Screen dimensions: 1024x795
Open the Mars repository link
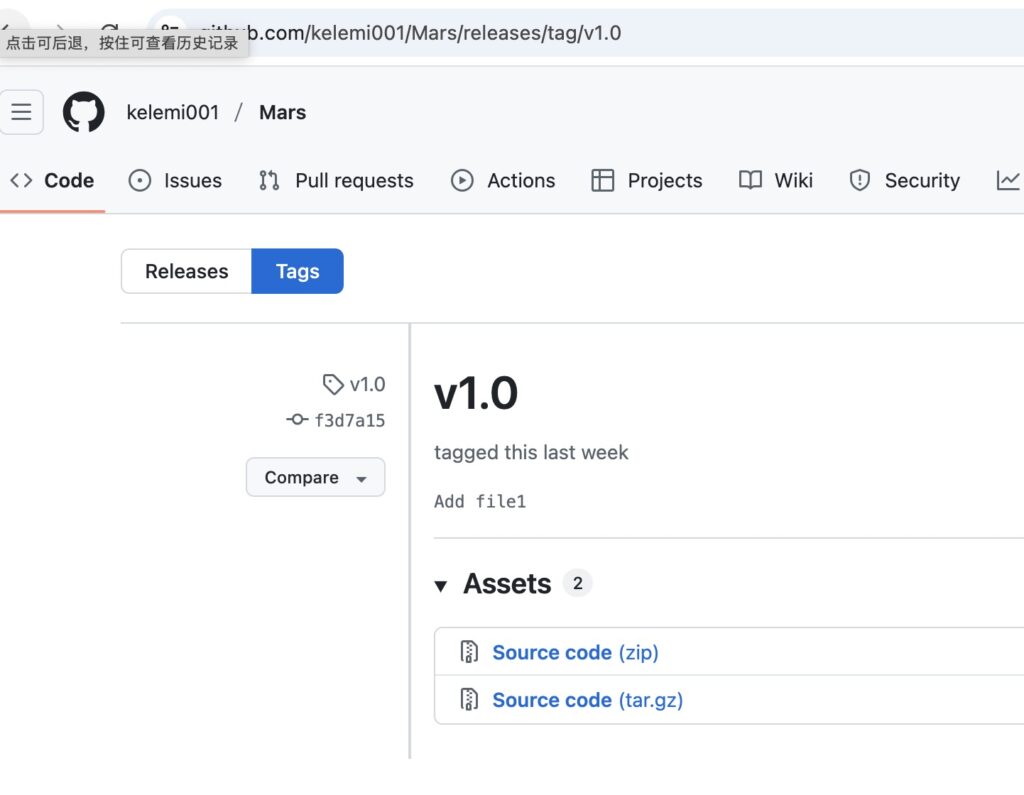[x=282, y=112]
